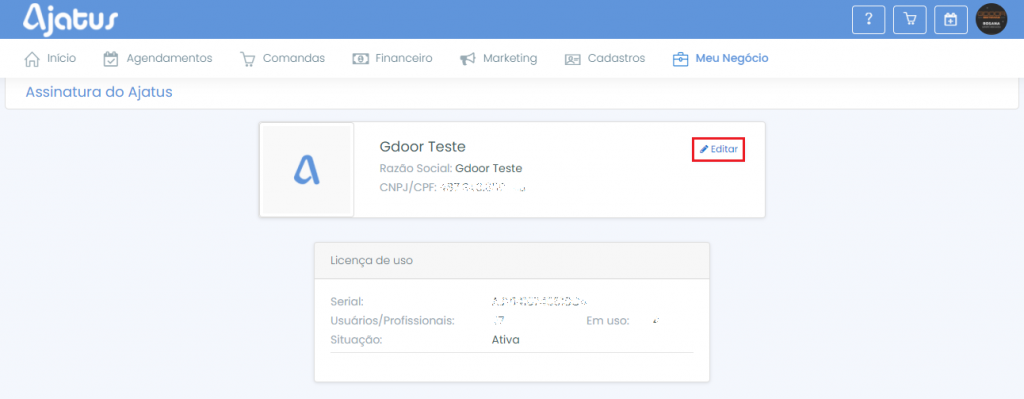Screen dimensions: 1024x399
Task: Open the user profile avatar
Action: [x=991, y=20]
